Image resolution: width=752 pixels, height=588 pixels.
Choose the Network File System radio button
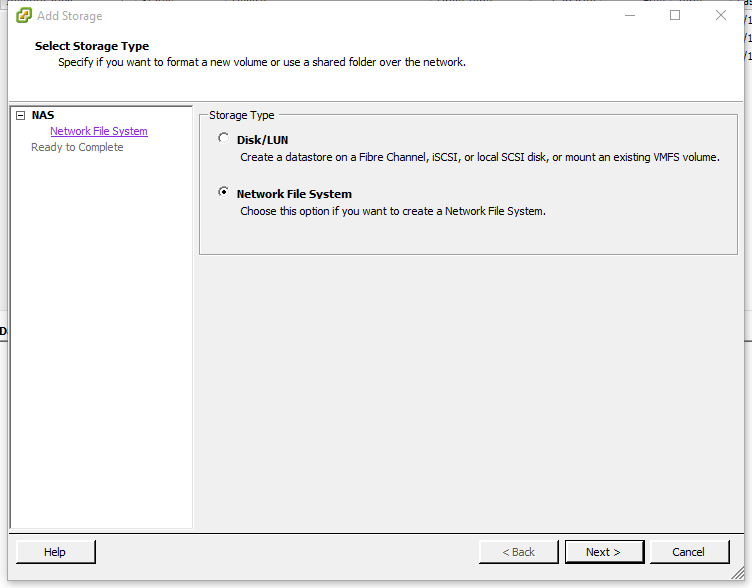(x=223, y=193)
